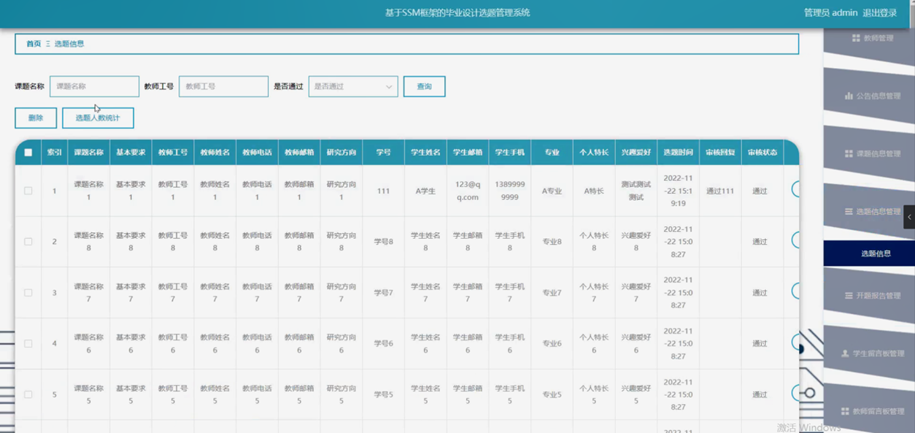Check the row 4 checkbox for 课题名称6
915x433 pixels.
coord(28,344)
